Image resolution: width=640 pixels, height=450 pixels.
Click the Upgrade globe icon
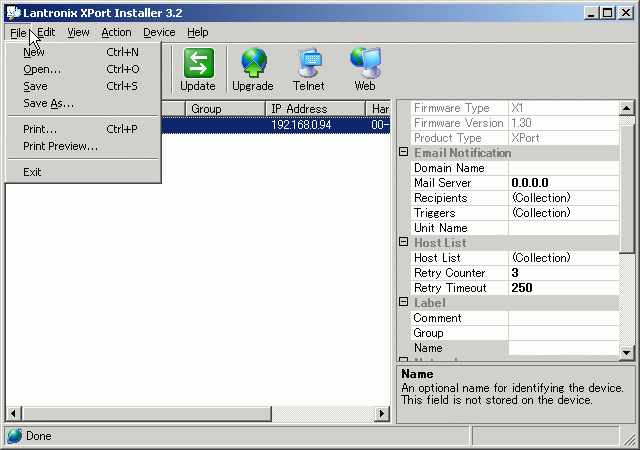pos(253,62)
